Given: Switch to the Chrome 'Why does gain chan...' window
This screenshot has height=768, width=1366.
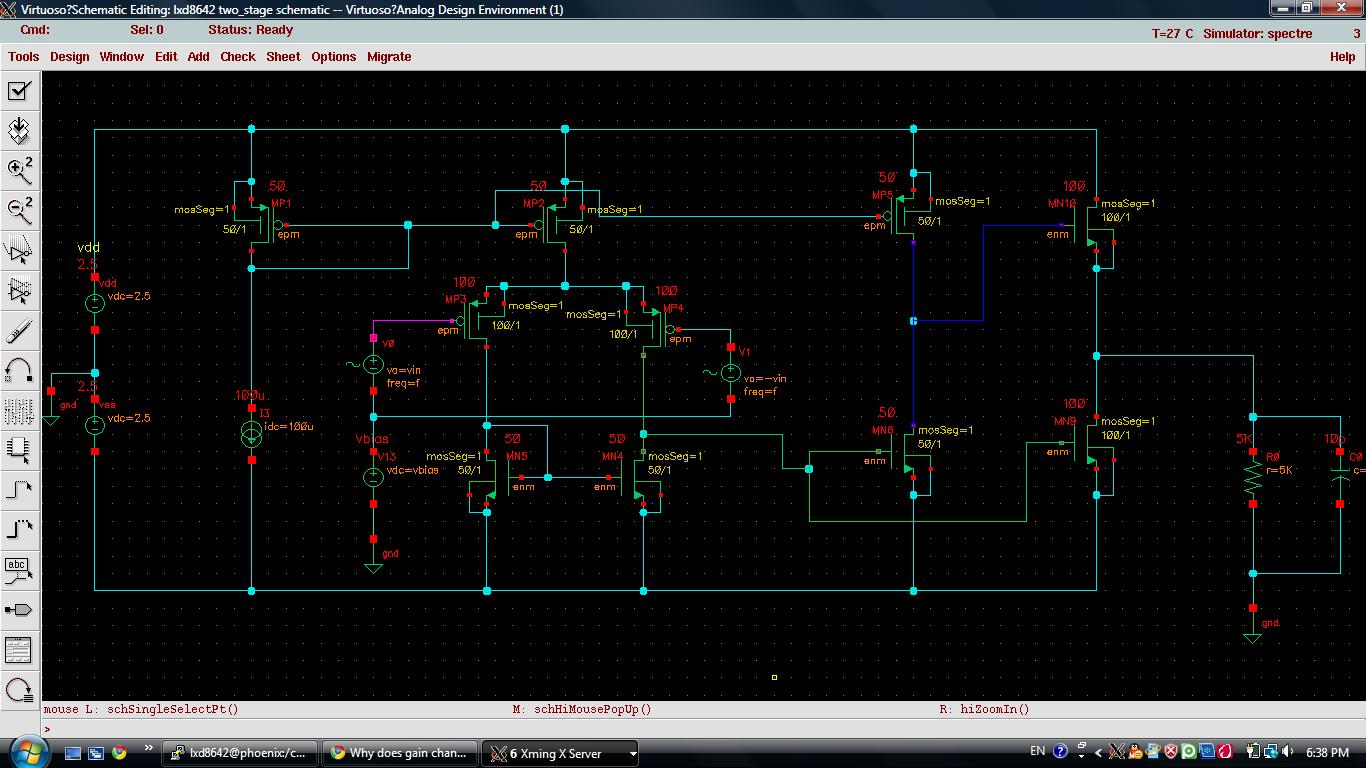Looking at the screenshot, I should click(398, 753).
